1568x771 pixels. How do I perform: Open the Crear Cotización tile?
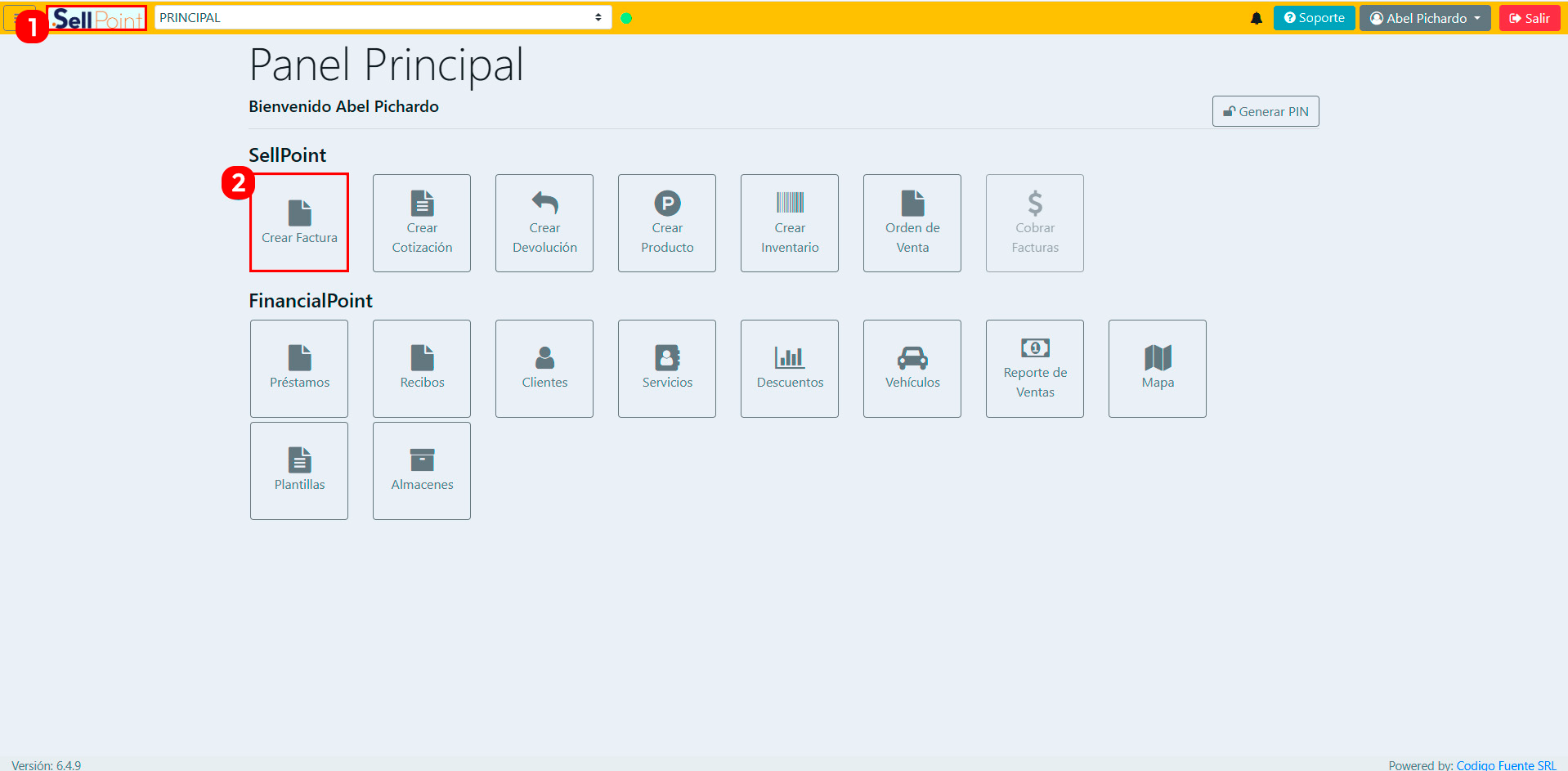(422, 223)
